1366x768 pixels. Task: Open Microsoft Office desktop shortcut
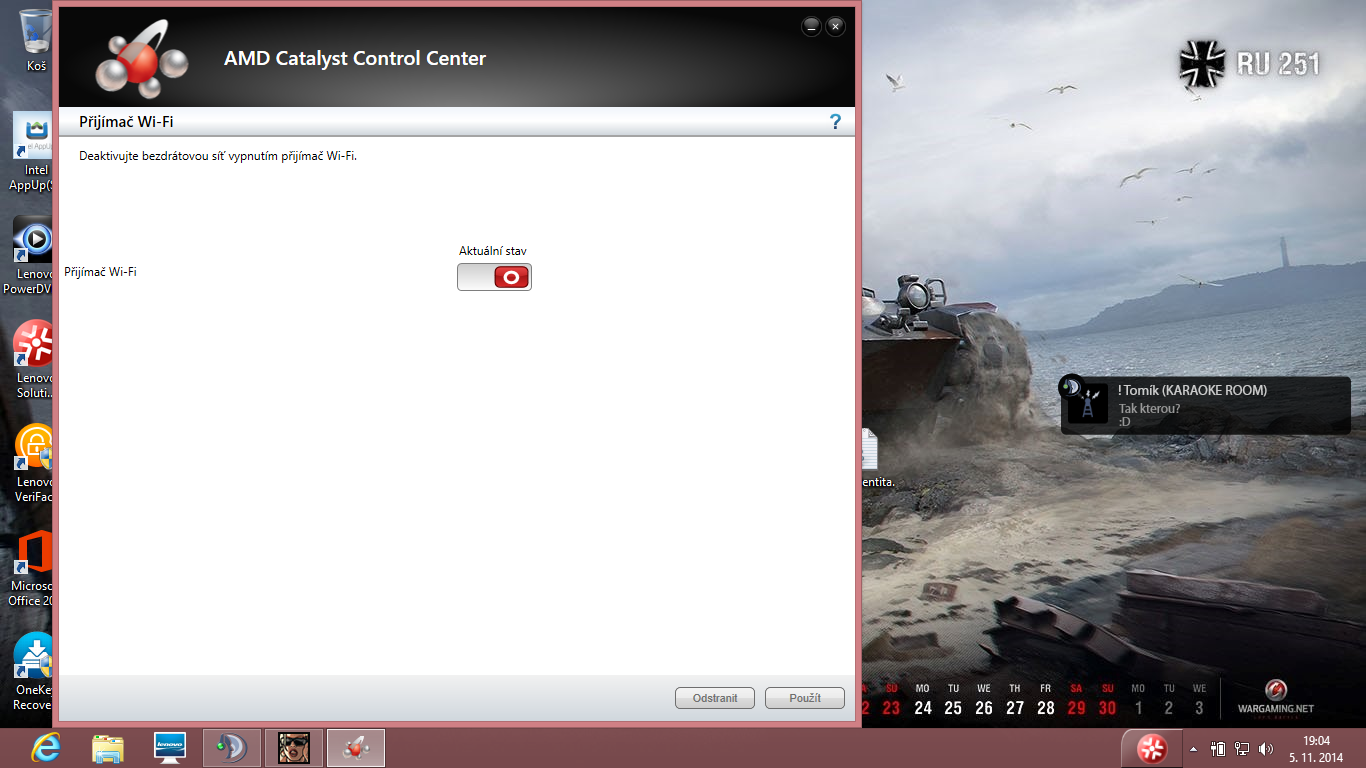click(x=32, y=567)
